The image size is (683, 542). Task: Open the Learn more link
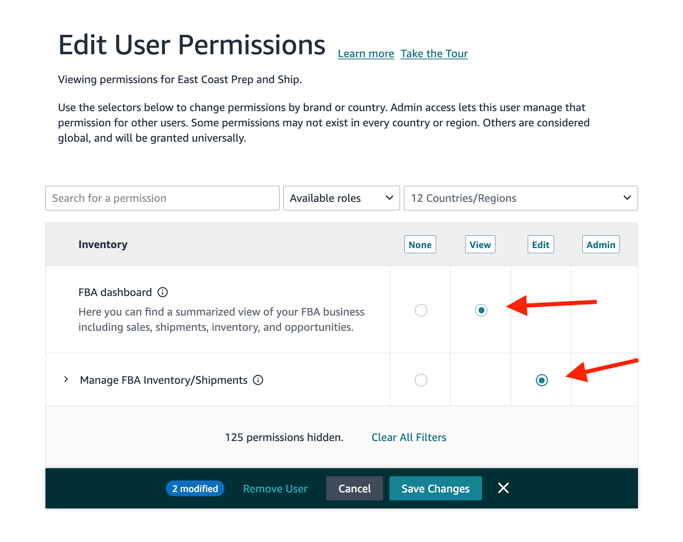coord(366,54)
